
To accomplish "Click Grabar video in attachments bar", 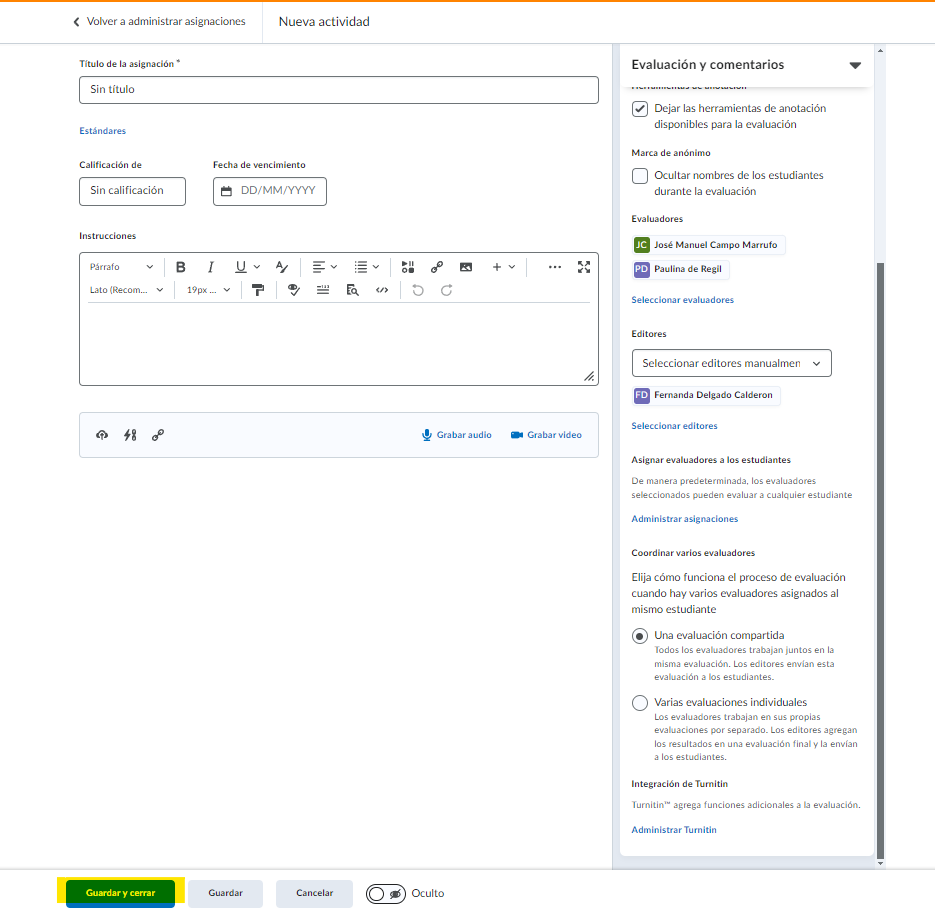I will 546,435.
